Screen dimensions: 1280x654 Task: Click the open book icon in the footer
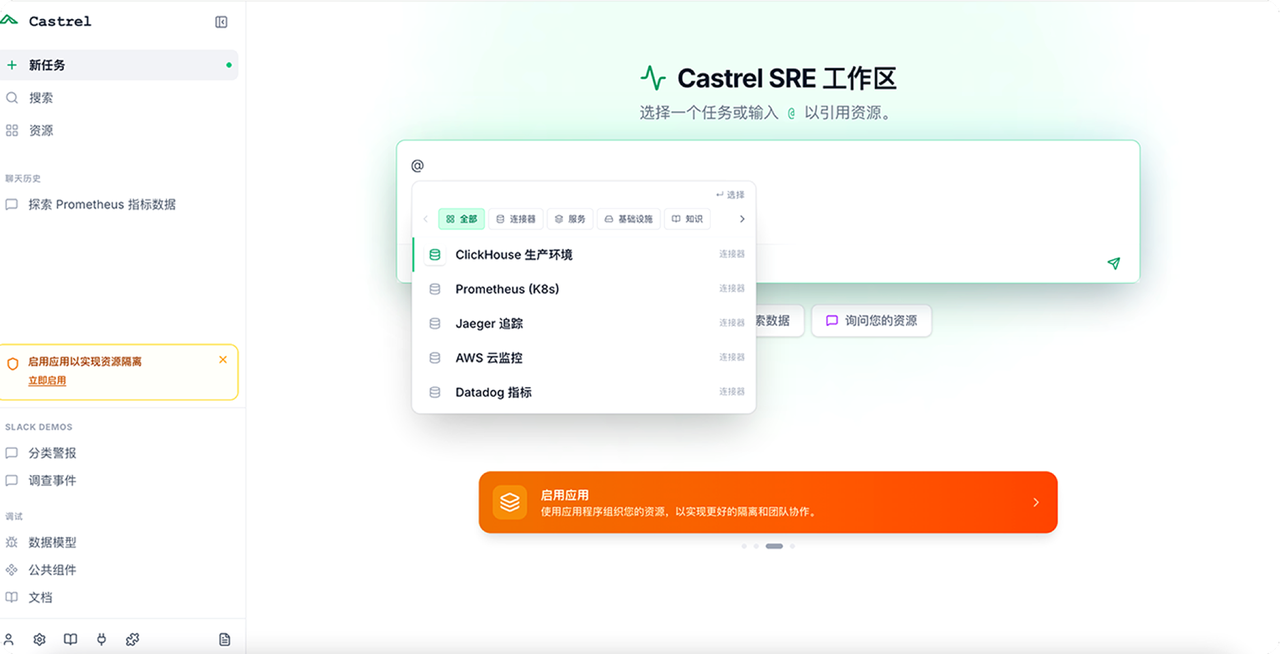[x=70, y=639]
